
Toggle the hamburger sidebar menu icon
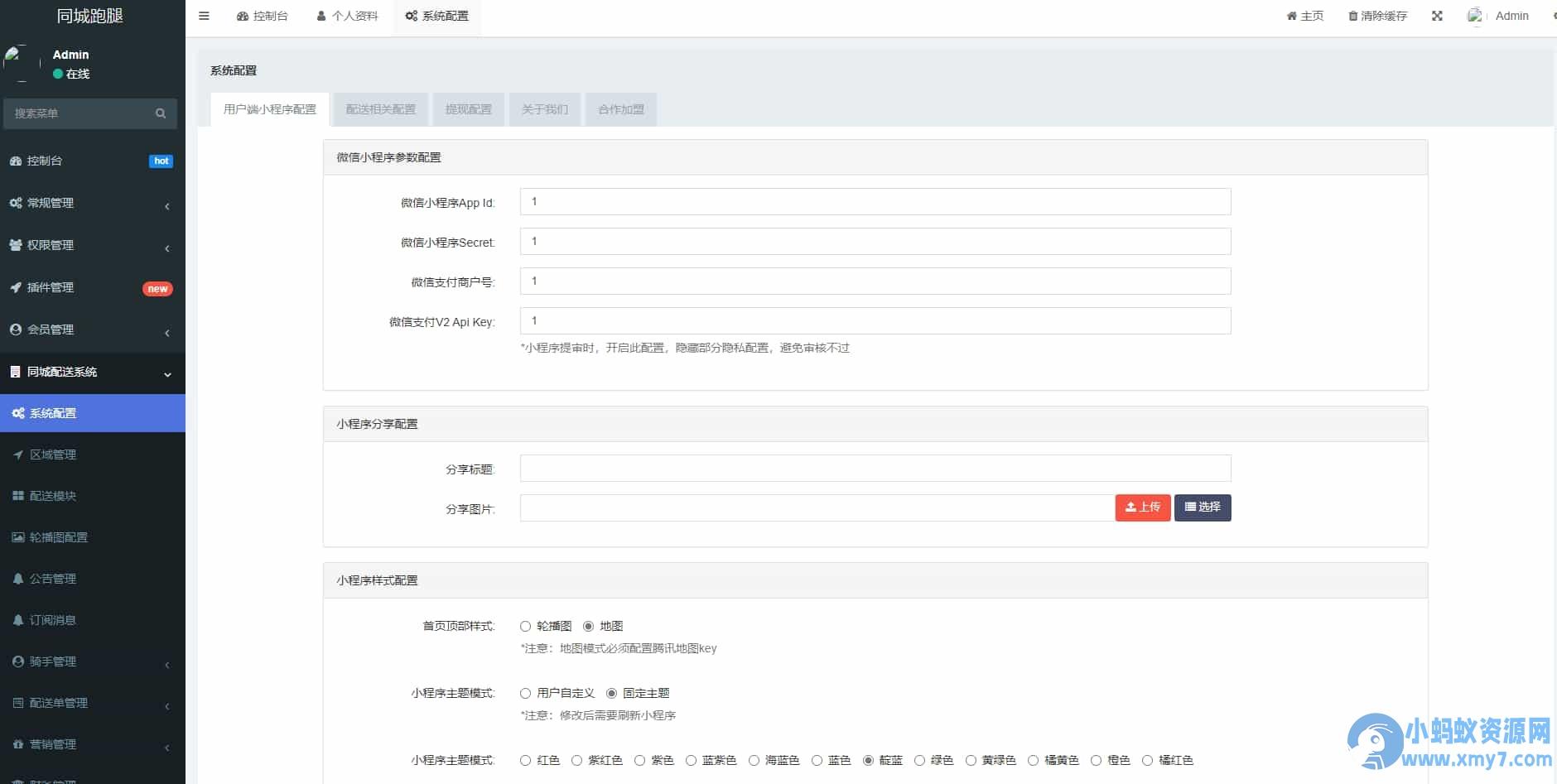pyautogui.click(x=204, y=16)
